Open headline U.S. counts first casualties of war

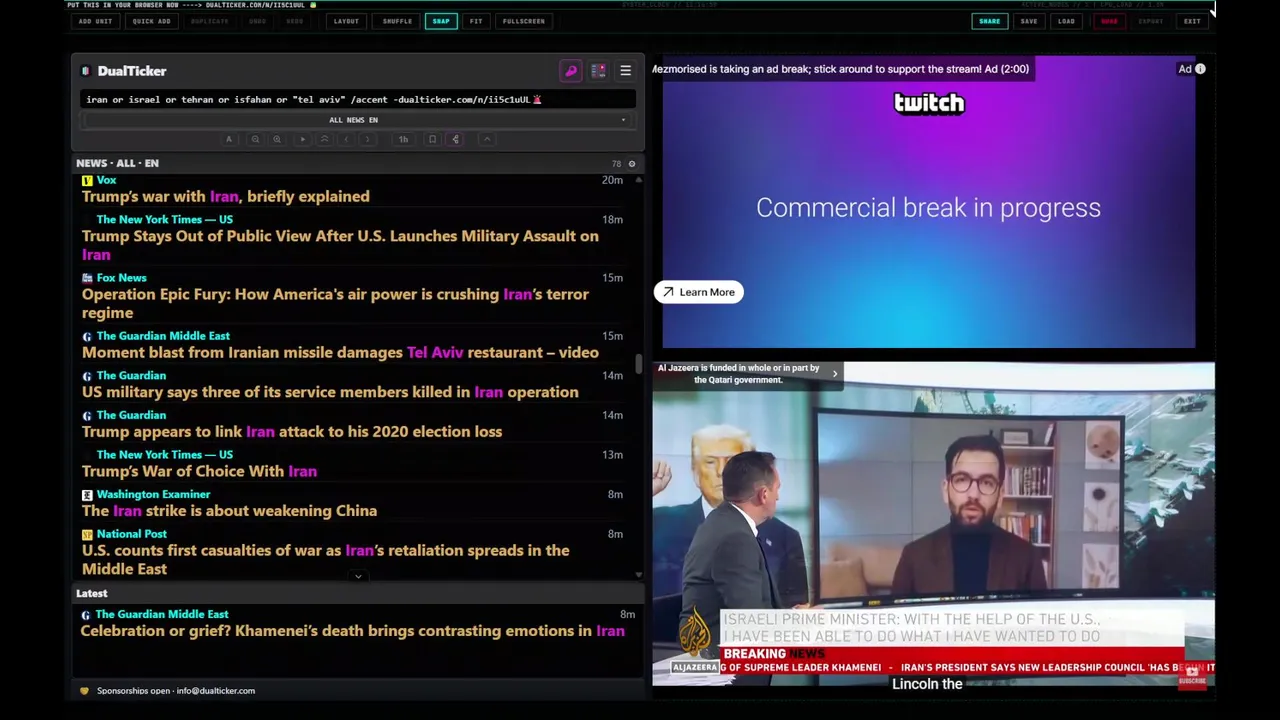326,559
